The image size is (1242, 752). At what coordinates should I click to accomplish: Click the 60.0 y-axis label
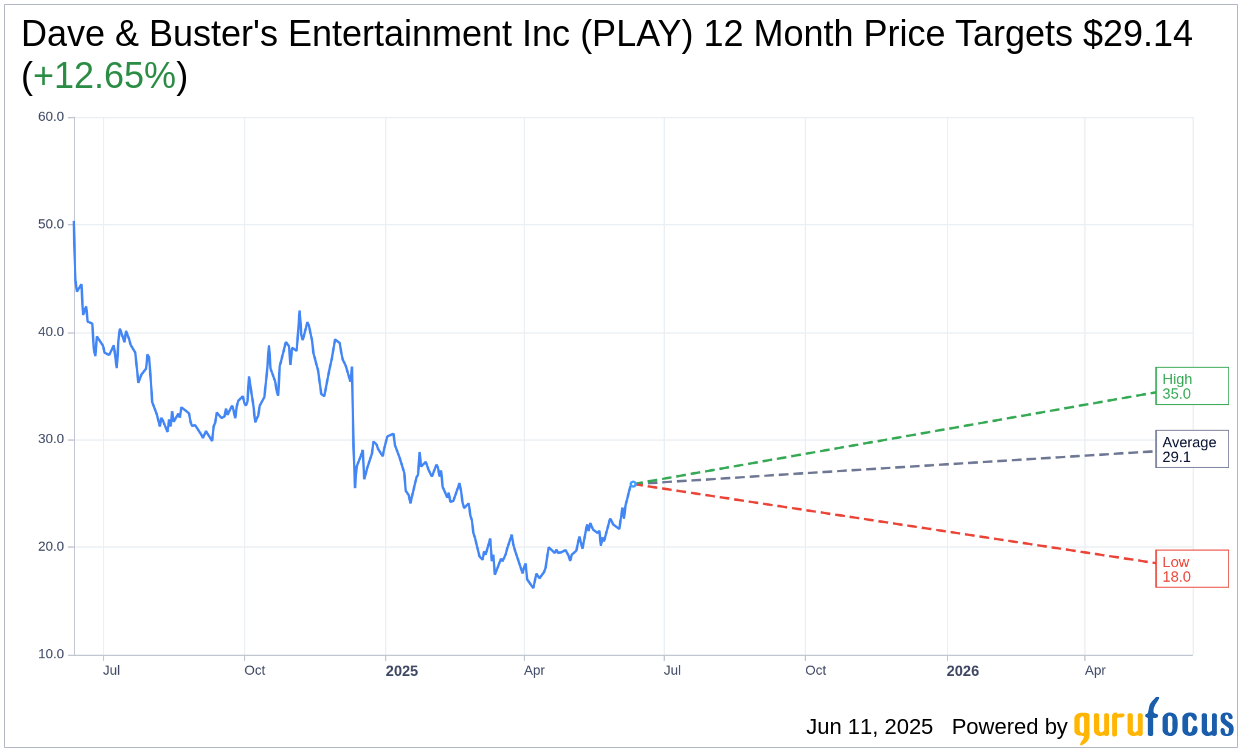[x=51, y=117]
